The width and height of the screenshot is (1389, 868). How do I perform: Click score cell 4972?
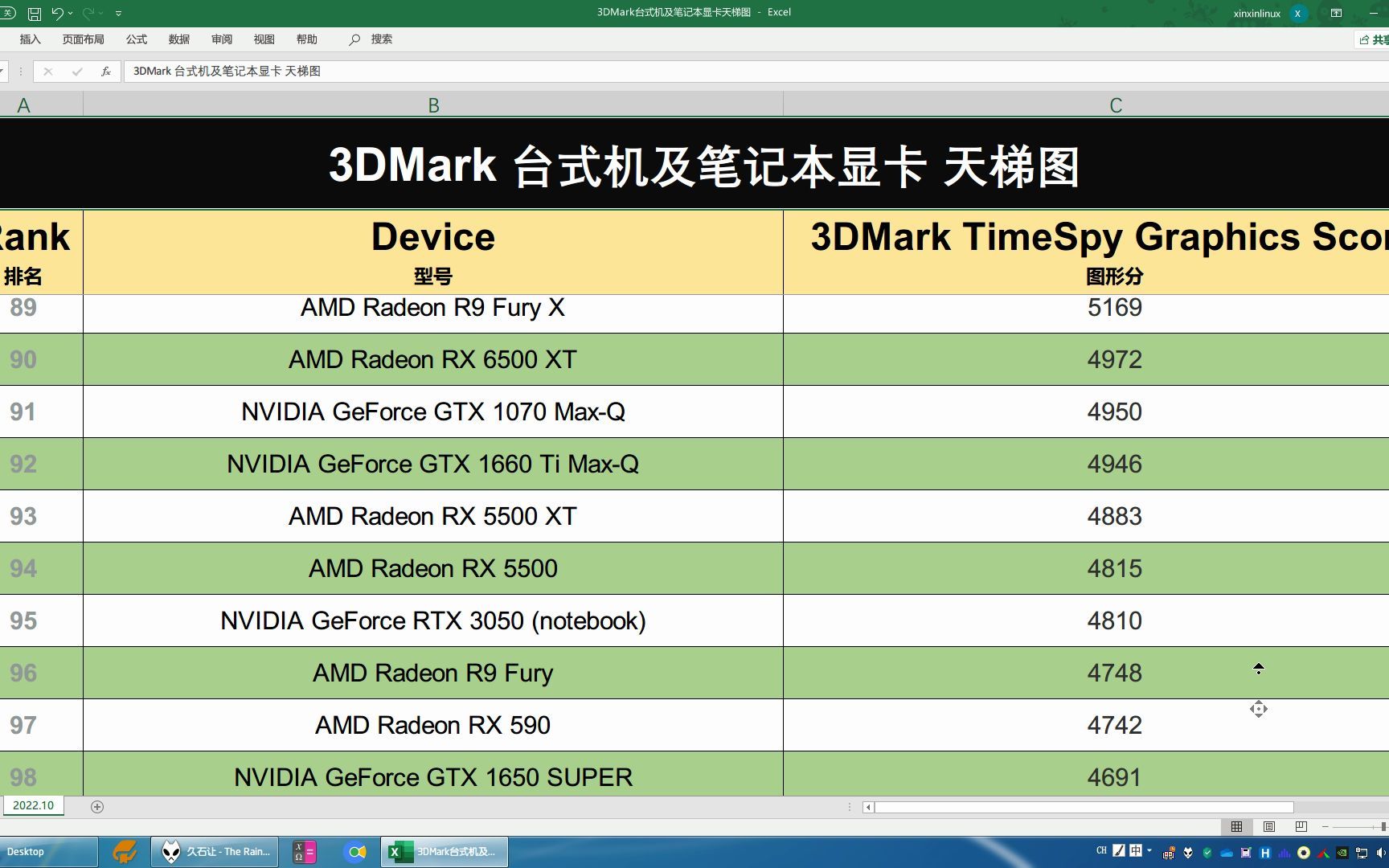(x=1086, y=359)
